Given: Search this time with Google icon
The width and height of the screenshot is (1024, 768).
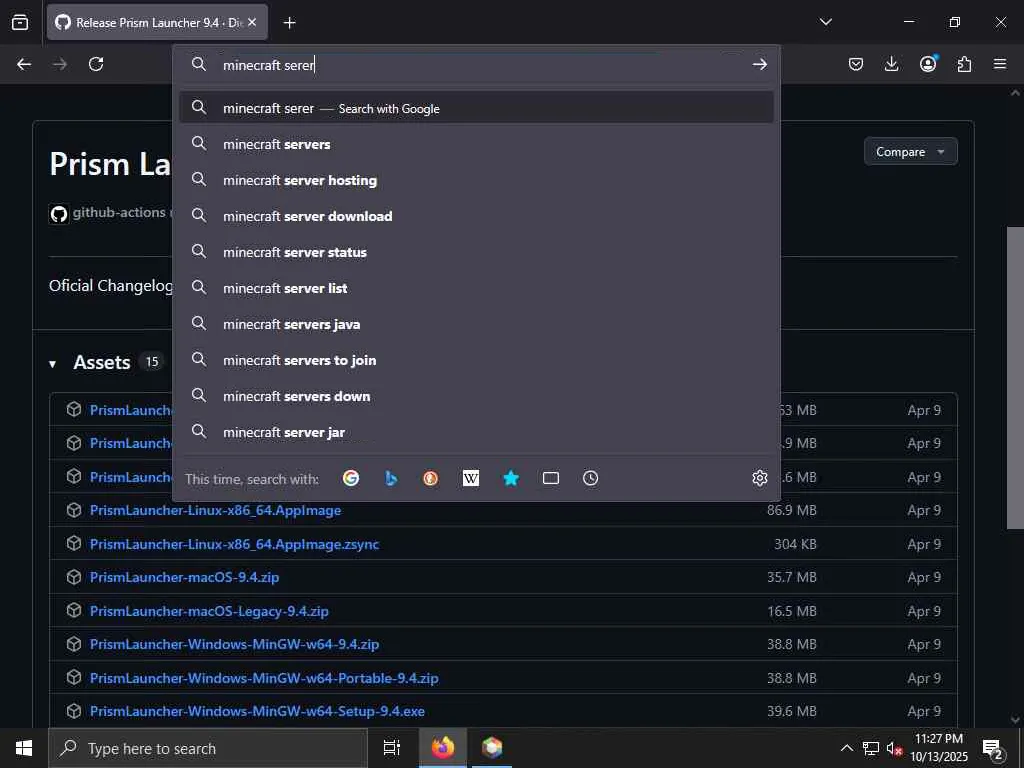Looking at the screenshot, I should (x=351, y=478).
